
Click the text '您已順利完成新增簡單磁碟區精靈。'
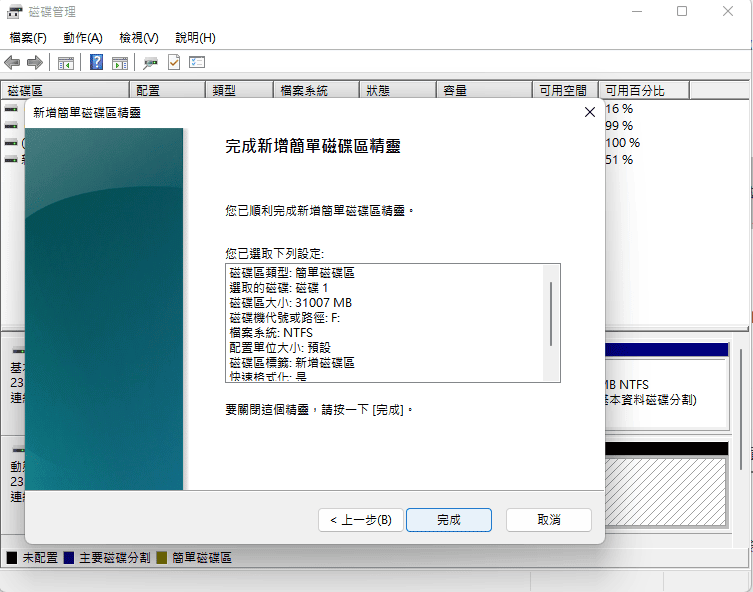(319, 210)
